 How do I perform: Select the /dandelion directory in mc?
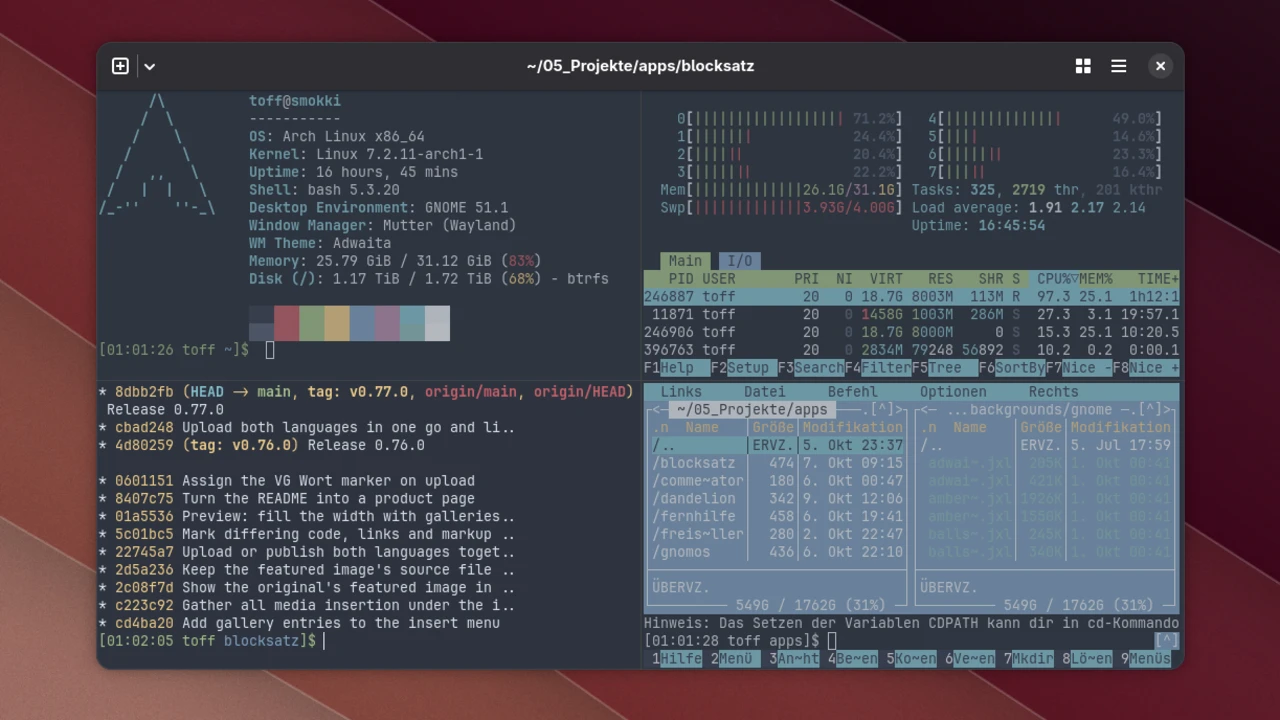click(777, 499)
